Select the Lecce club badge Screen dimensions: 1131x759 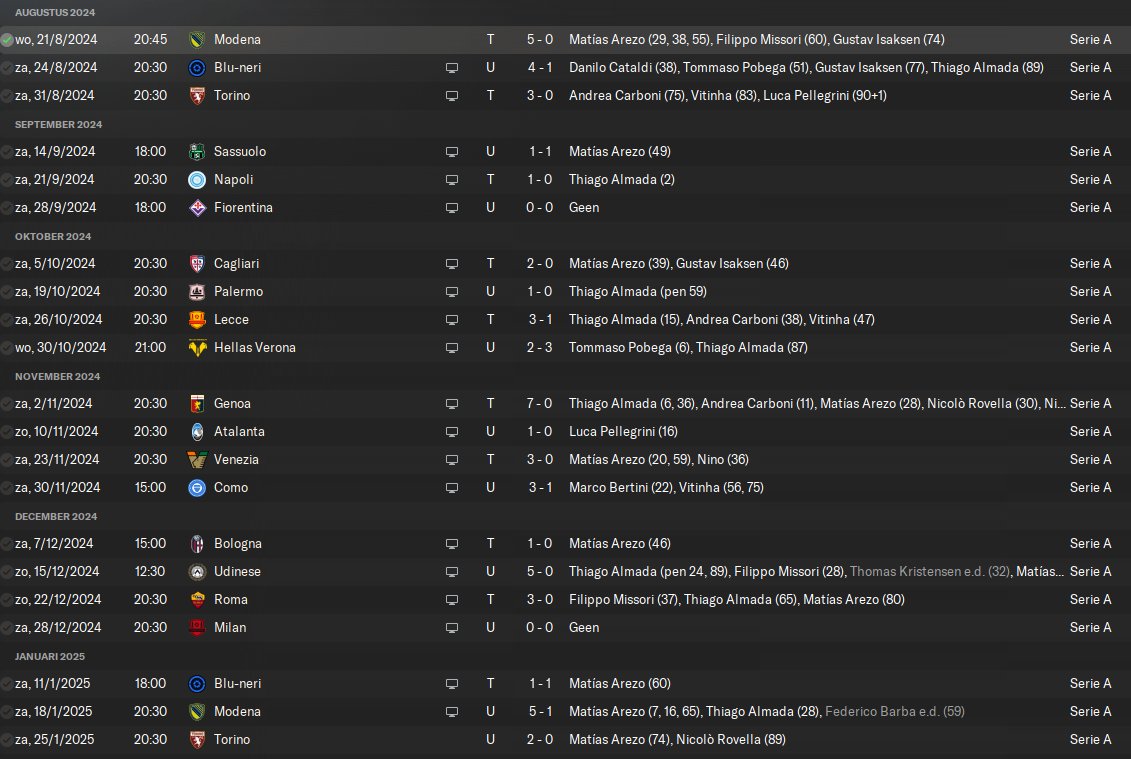[x=197, y=320]
